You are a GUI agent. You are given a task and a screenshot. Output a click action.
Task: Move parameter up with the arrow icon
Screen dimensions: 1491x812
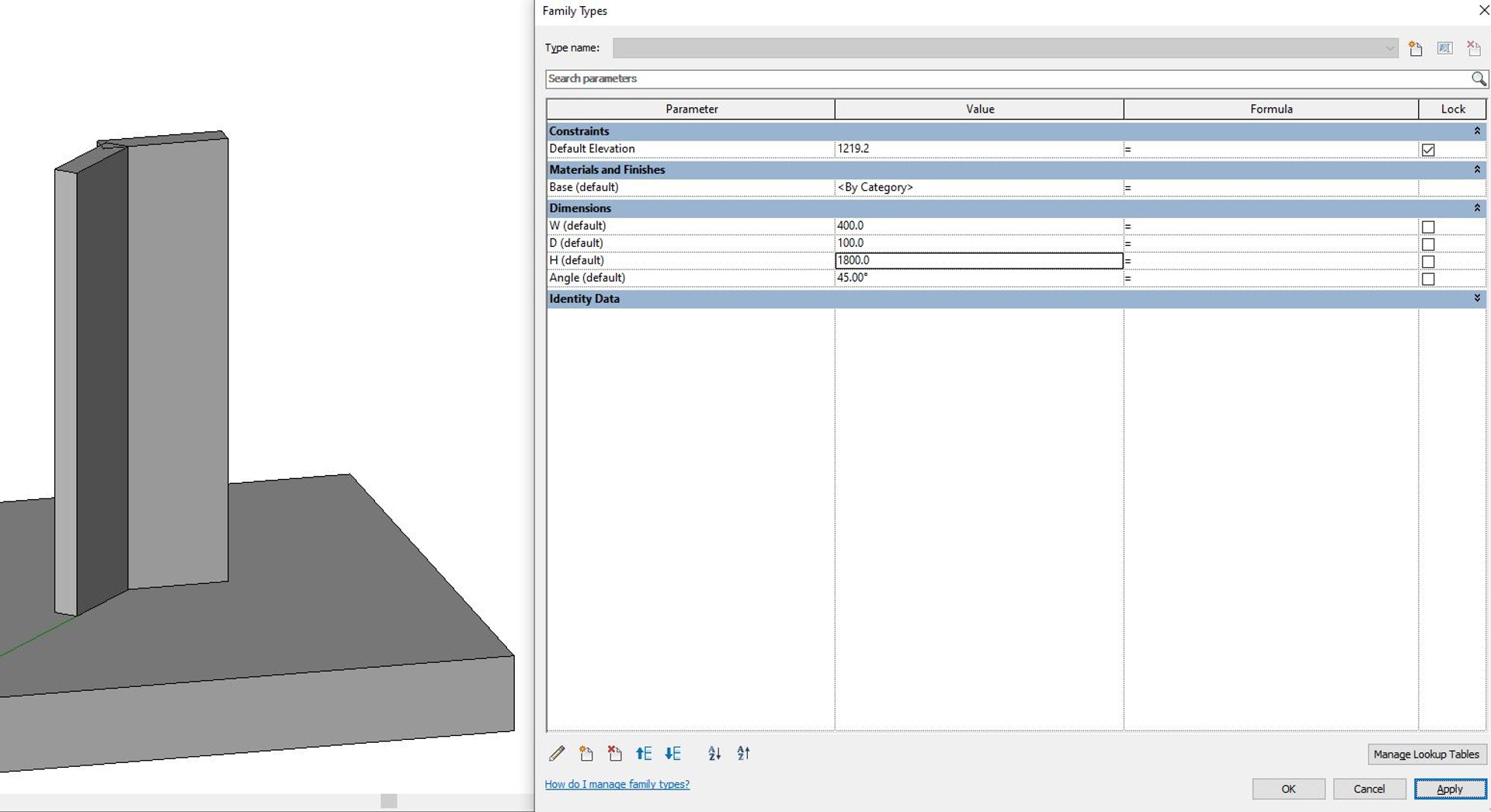[x=644, y=753]
